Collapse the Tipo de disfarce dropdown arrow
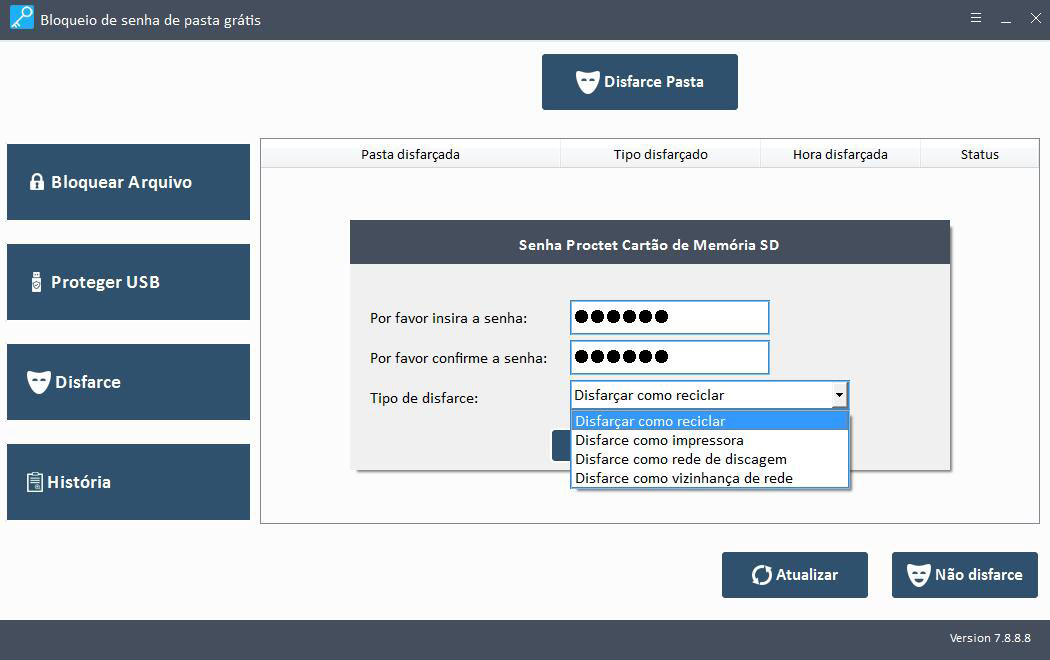The width and height of the screenshot is (1050, 660). point(839,395)
